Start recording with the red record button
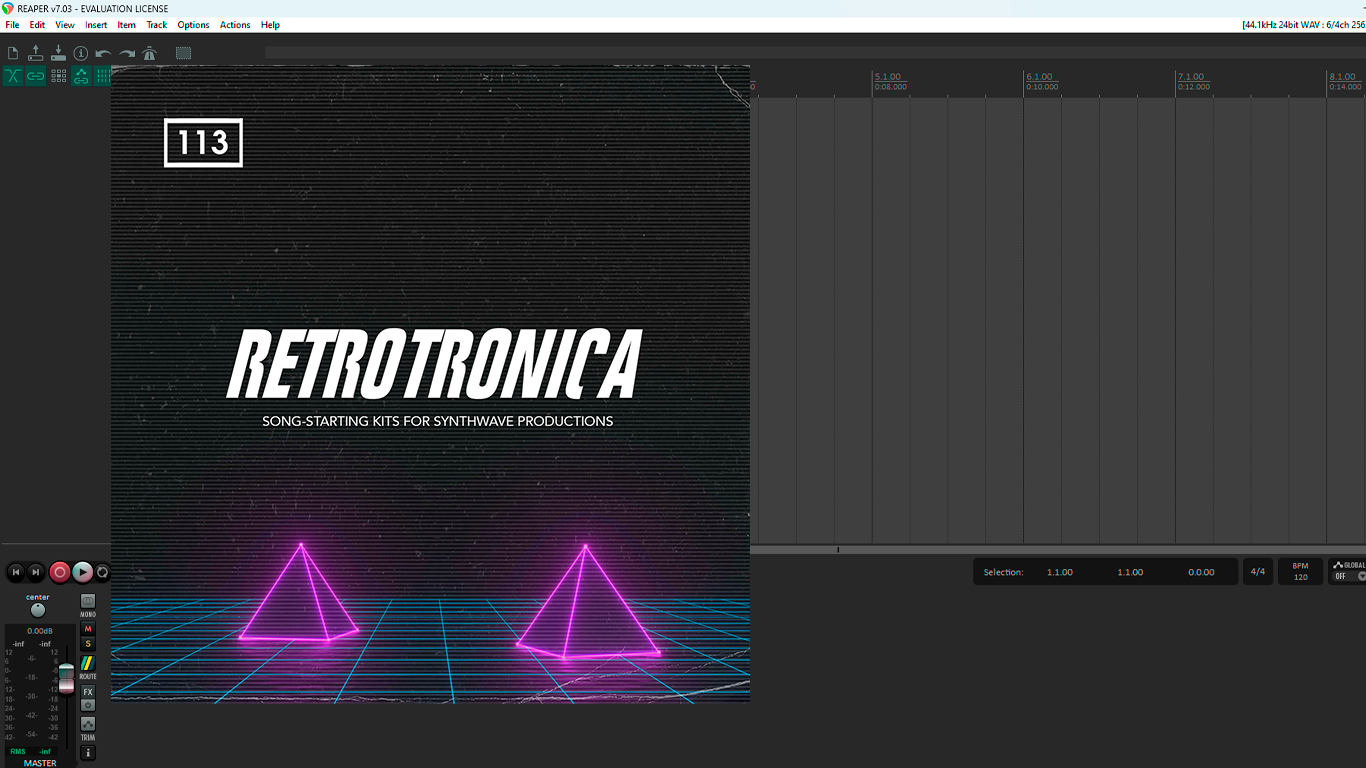The image size is (1366, 768). [60, 572]
